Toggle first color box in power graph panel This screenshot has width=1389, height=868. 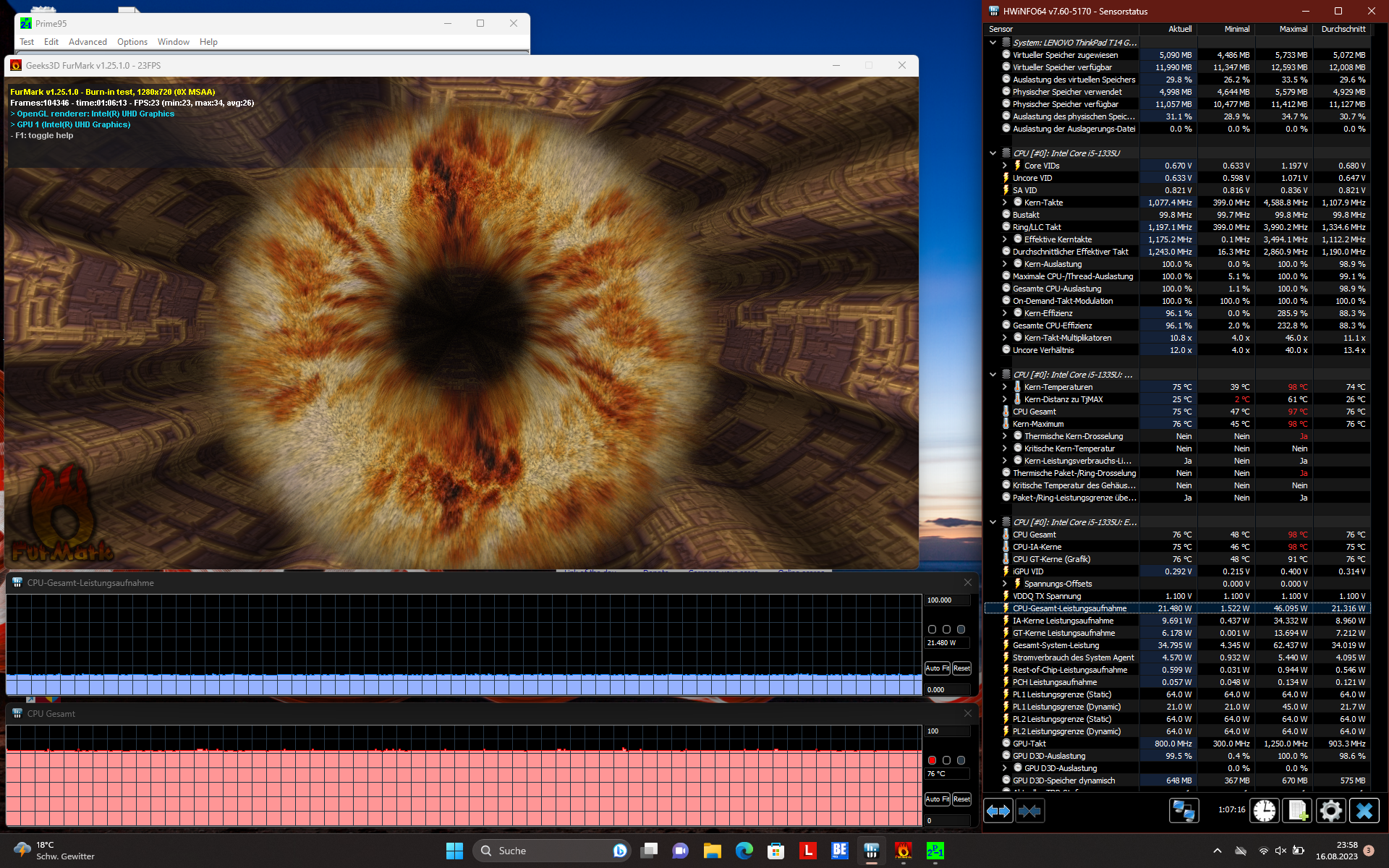tap(932, 629)
